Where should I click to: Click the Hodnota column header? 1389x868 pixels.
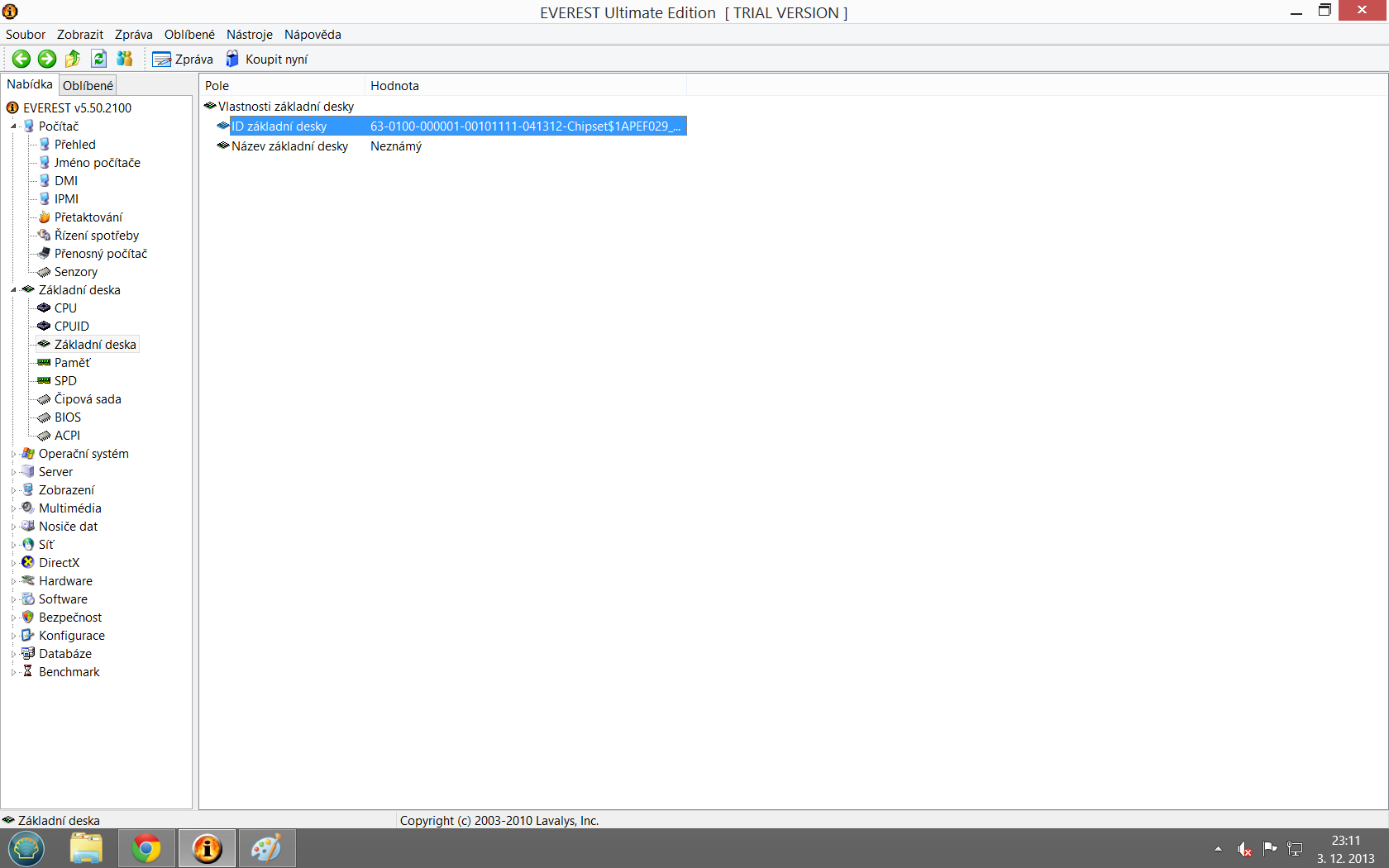coord(525,86)
